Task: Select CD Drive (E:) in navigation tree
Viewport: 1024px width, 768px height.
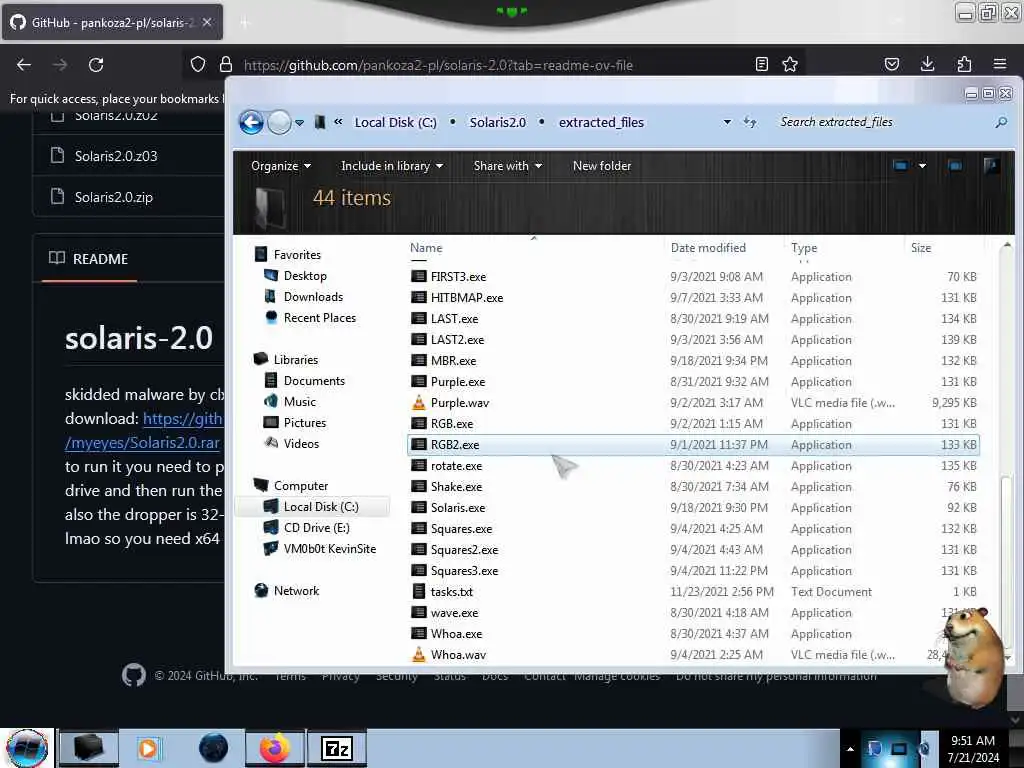Action: (x=316, y=528)
